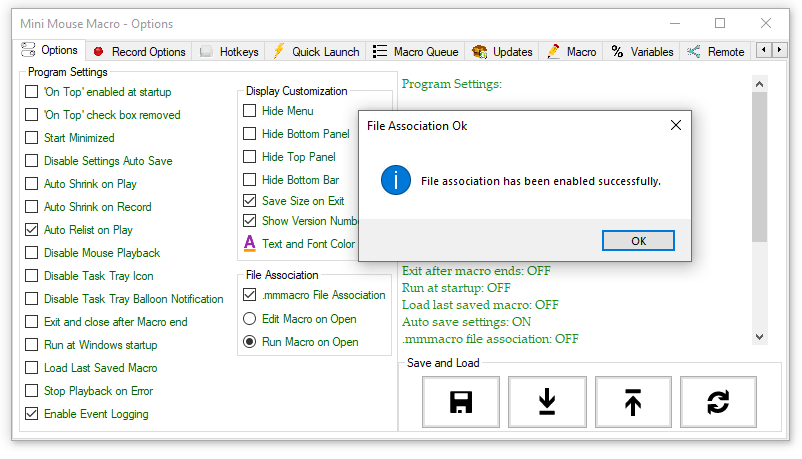
Task: Enable Hide Top Panel
Action: [250, 157]
